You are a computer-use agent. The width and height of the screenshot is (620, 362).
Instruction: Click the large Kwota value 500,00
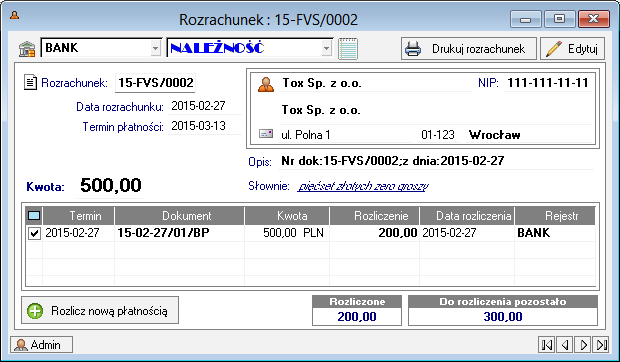pyautogui.click(x=111, y=185)
